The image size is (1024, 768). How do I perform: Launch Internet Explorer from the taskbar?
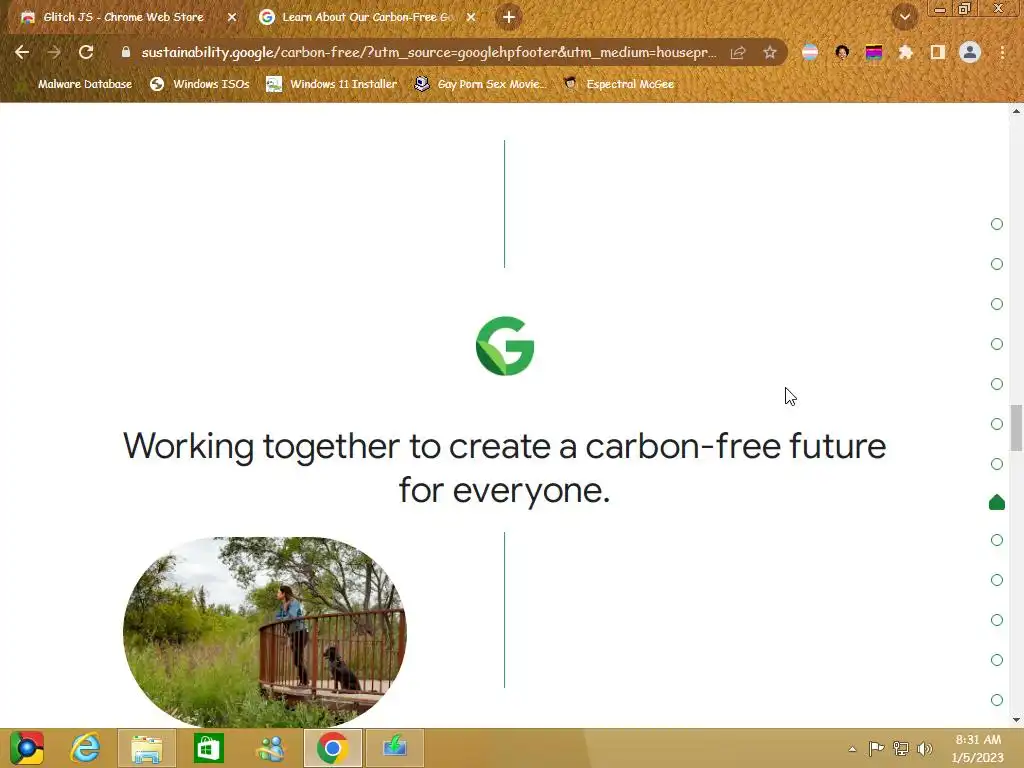(x=85, y=748)
